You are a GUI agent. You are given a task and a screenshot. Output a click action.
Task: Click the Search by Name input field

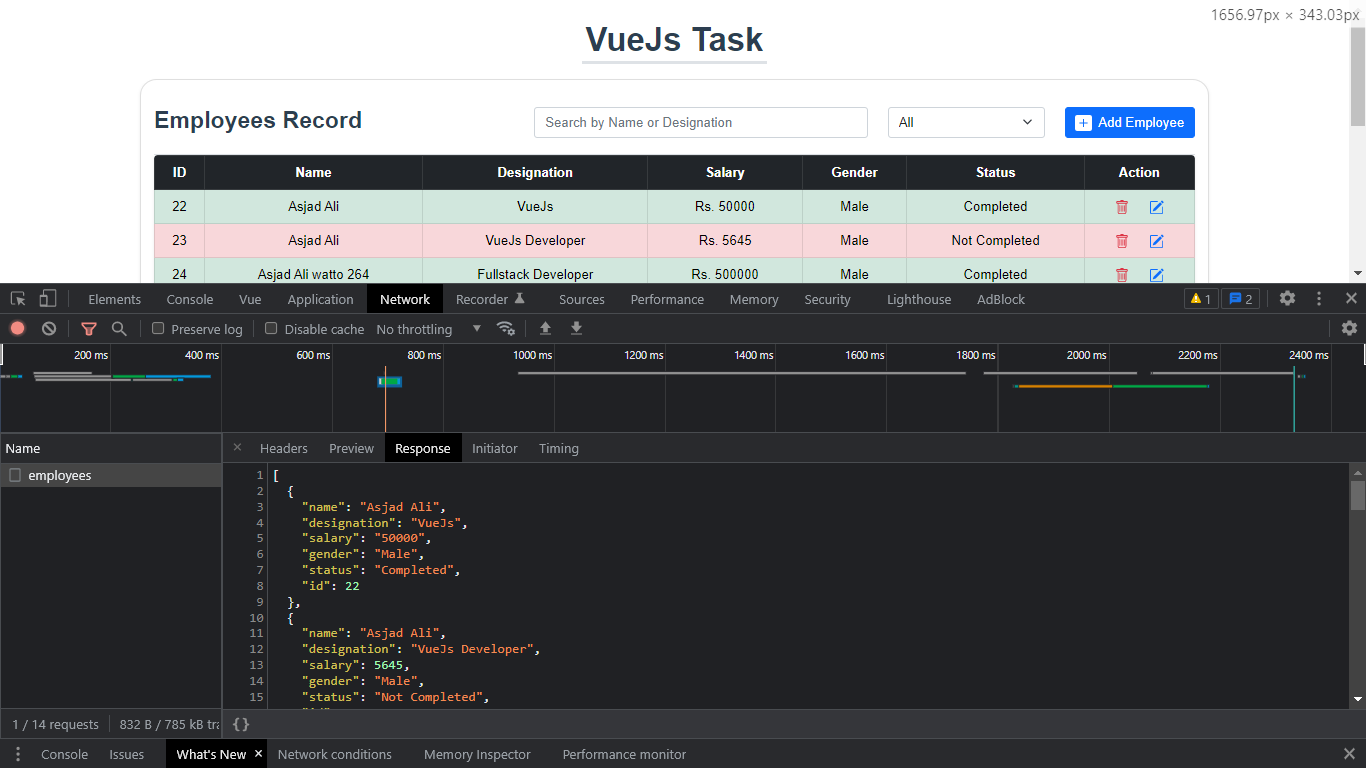click(700, 122)
